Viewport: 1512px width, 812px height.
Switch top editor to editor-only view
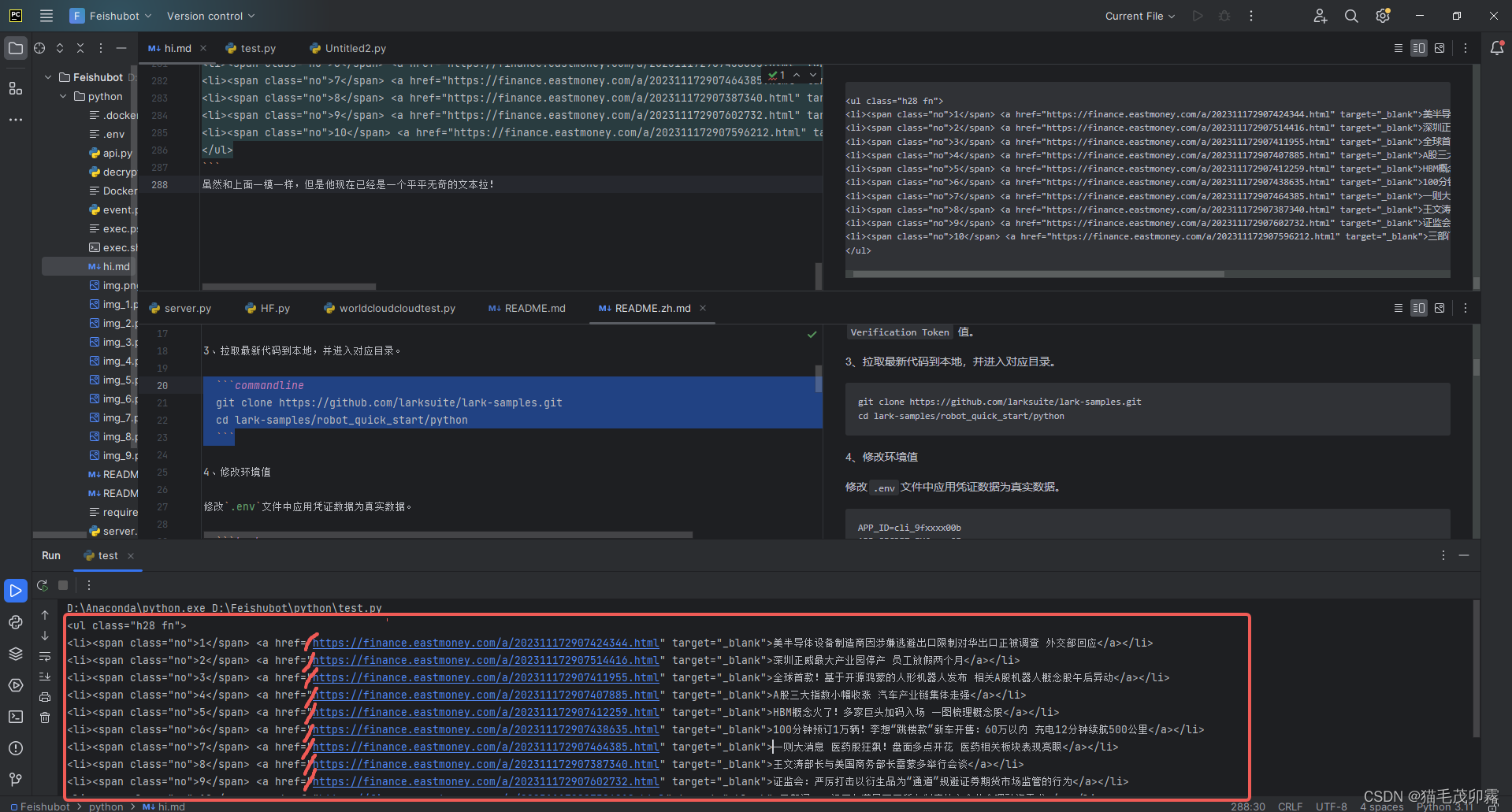coord(1399,48)
